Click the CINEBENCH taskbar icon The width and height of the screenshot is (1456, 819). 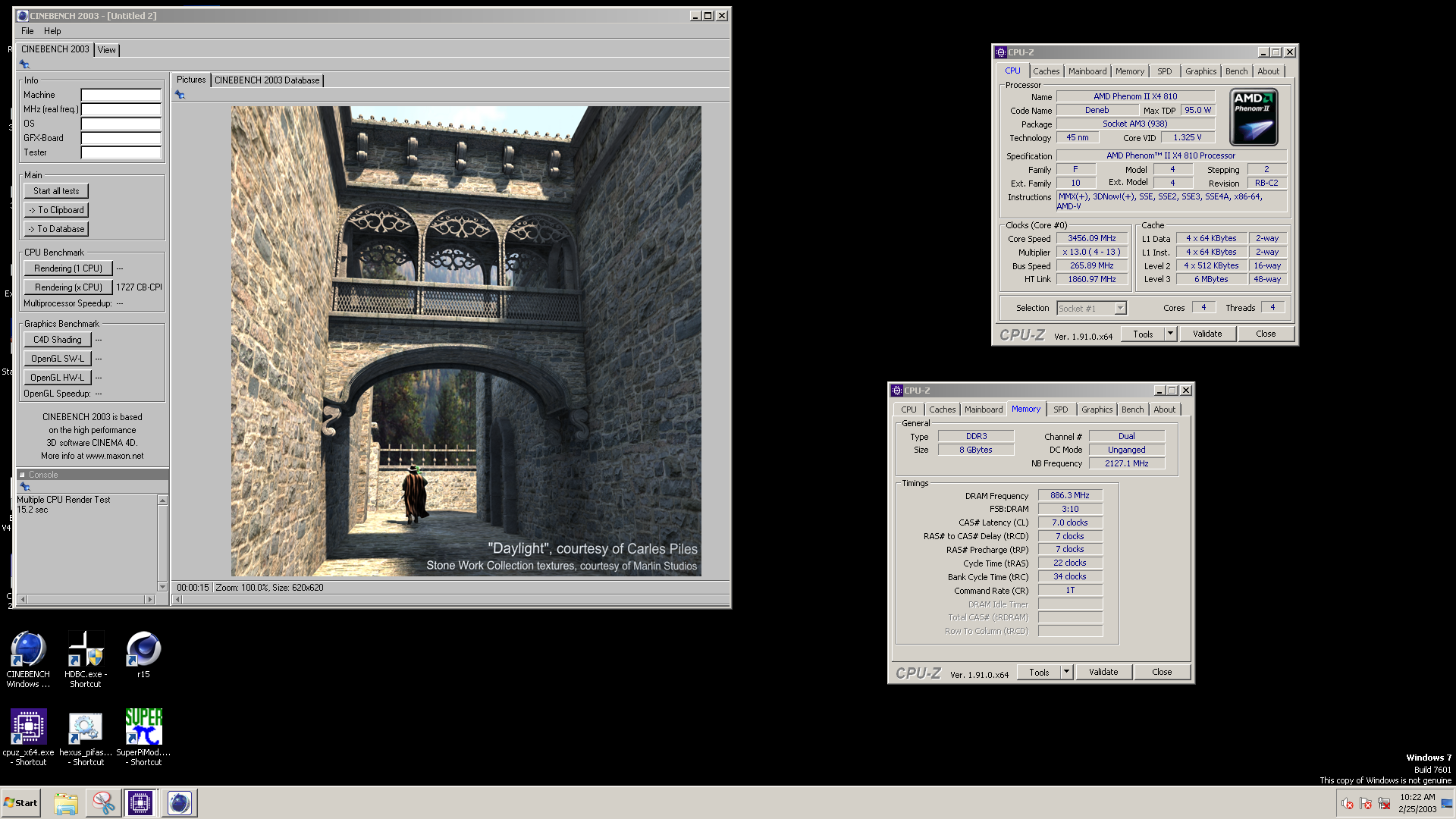(x=179, y=803)
